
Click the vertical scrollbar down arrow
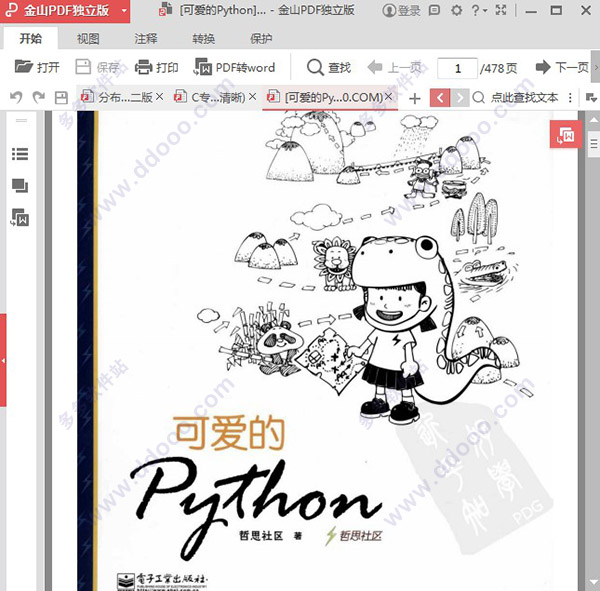click(x=593, y=583)
